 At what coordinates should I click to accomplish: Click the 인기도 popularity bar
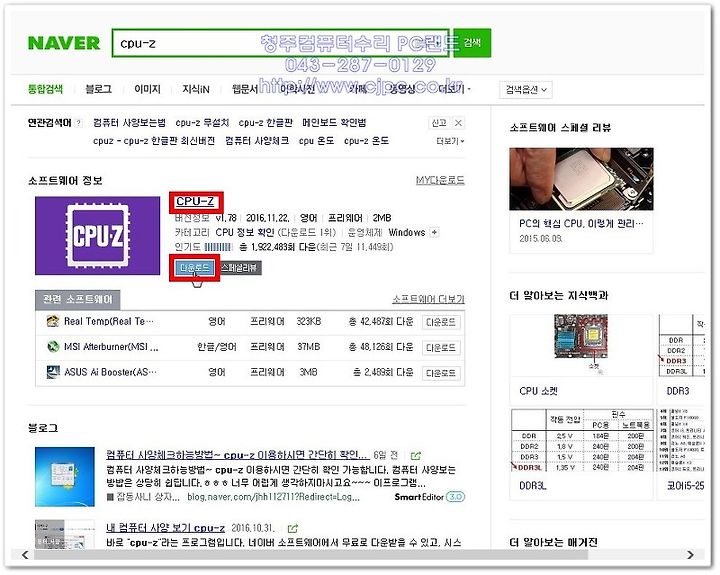(x=218, y=247)
